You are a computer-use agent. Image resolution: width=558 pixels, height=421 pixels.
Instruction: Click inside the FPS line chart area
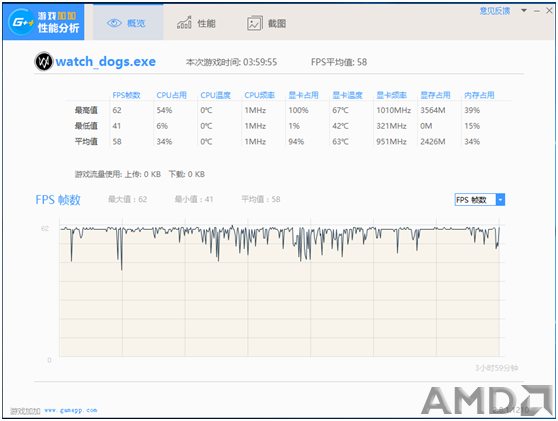279,292
